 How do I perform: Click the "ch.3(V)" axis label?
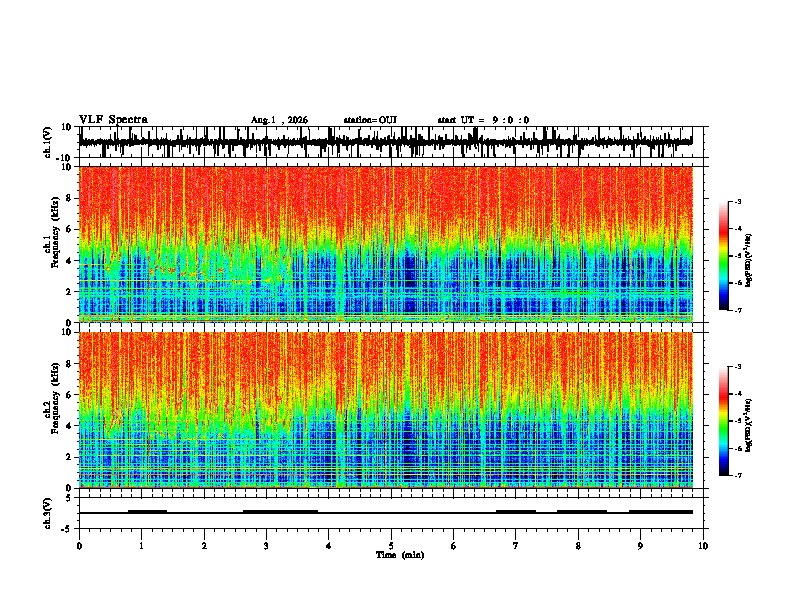(48, 513)
